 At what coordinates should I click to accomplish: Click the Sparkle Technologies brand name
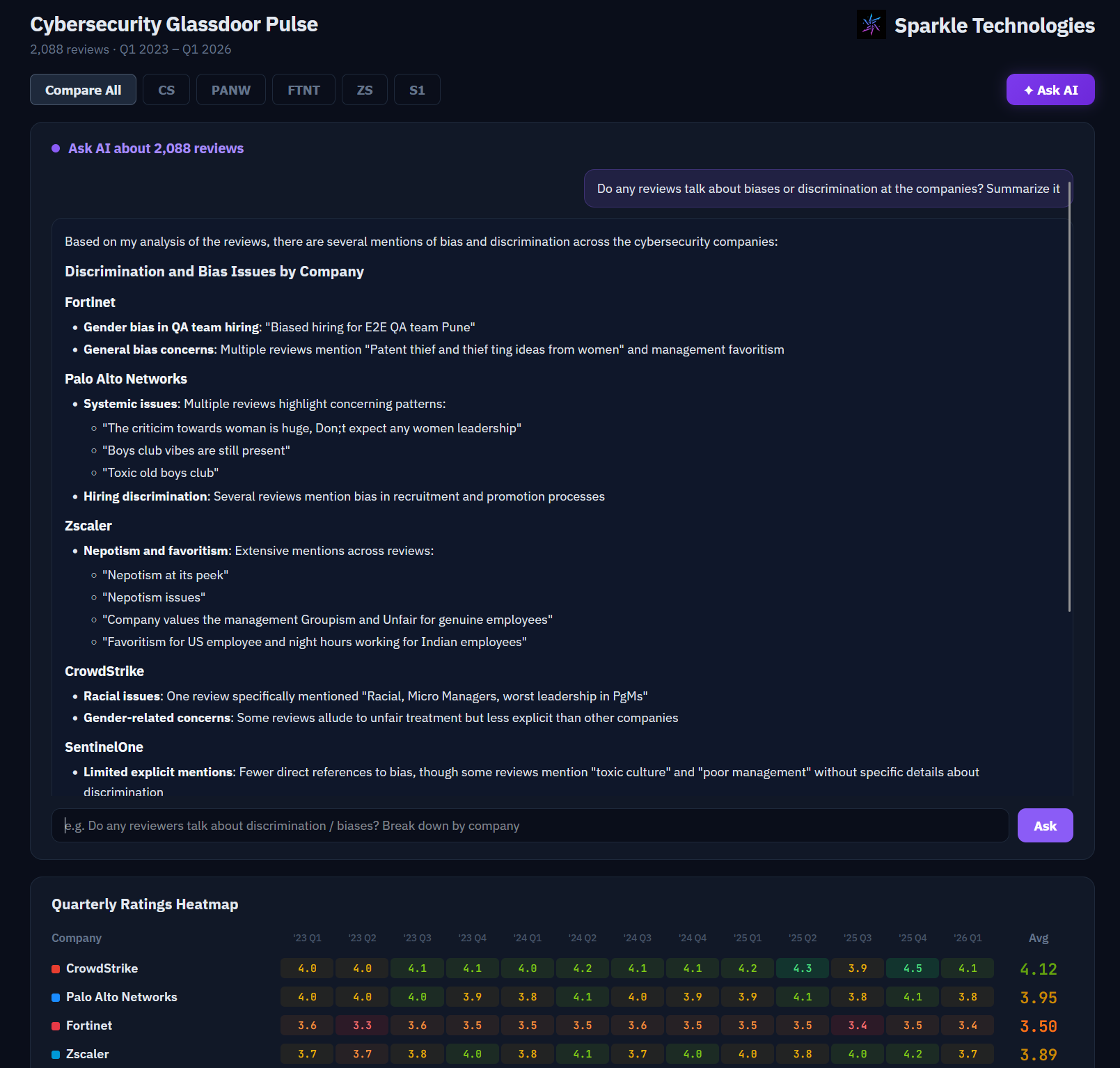[995, 26]
